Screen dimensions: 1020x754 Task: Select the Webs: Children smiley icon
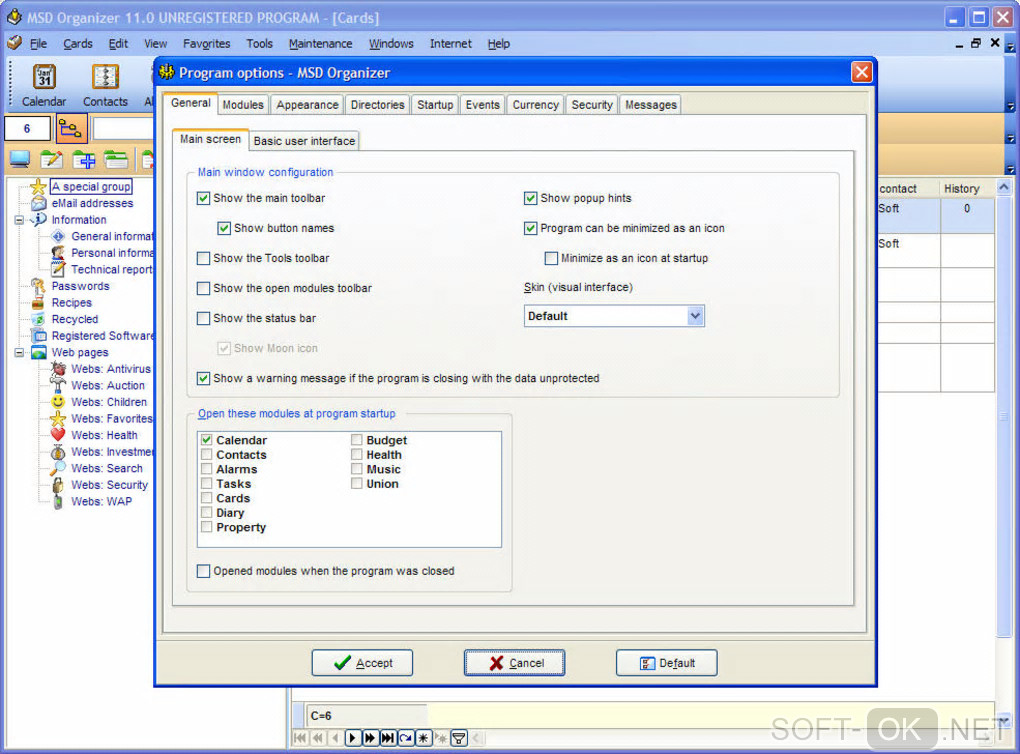(x=59, y=401)
